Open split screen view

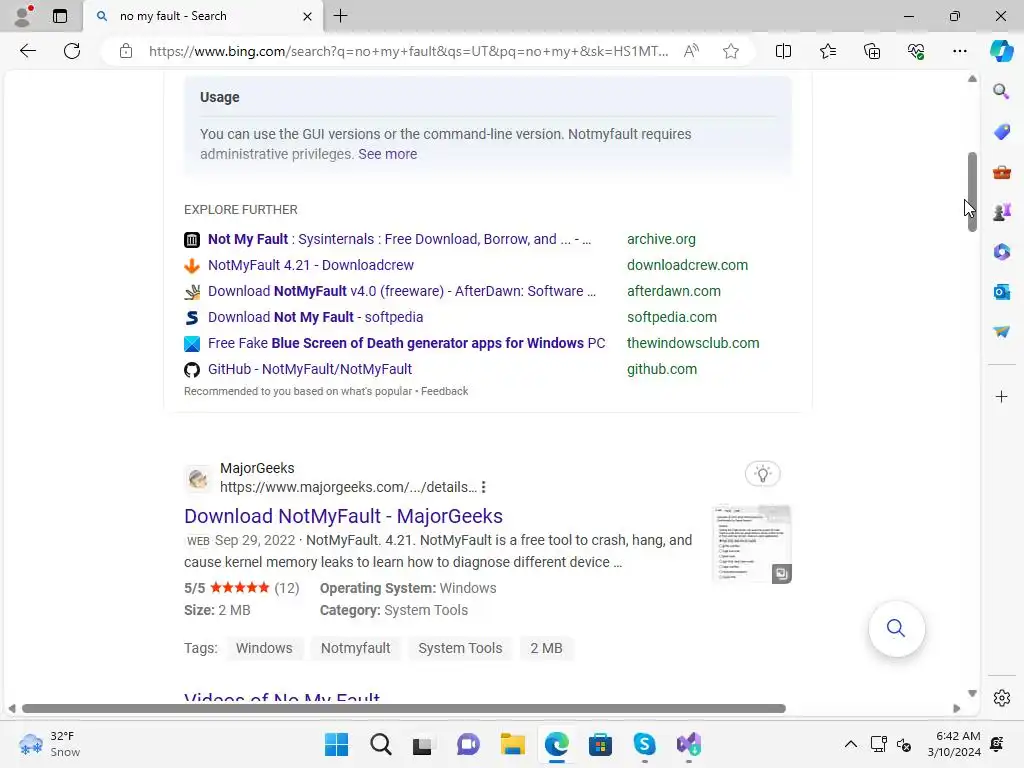783,51
